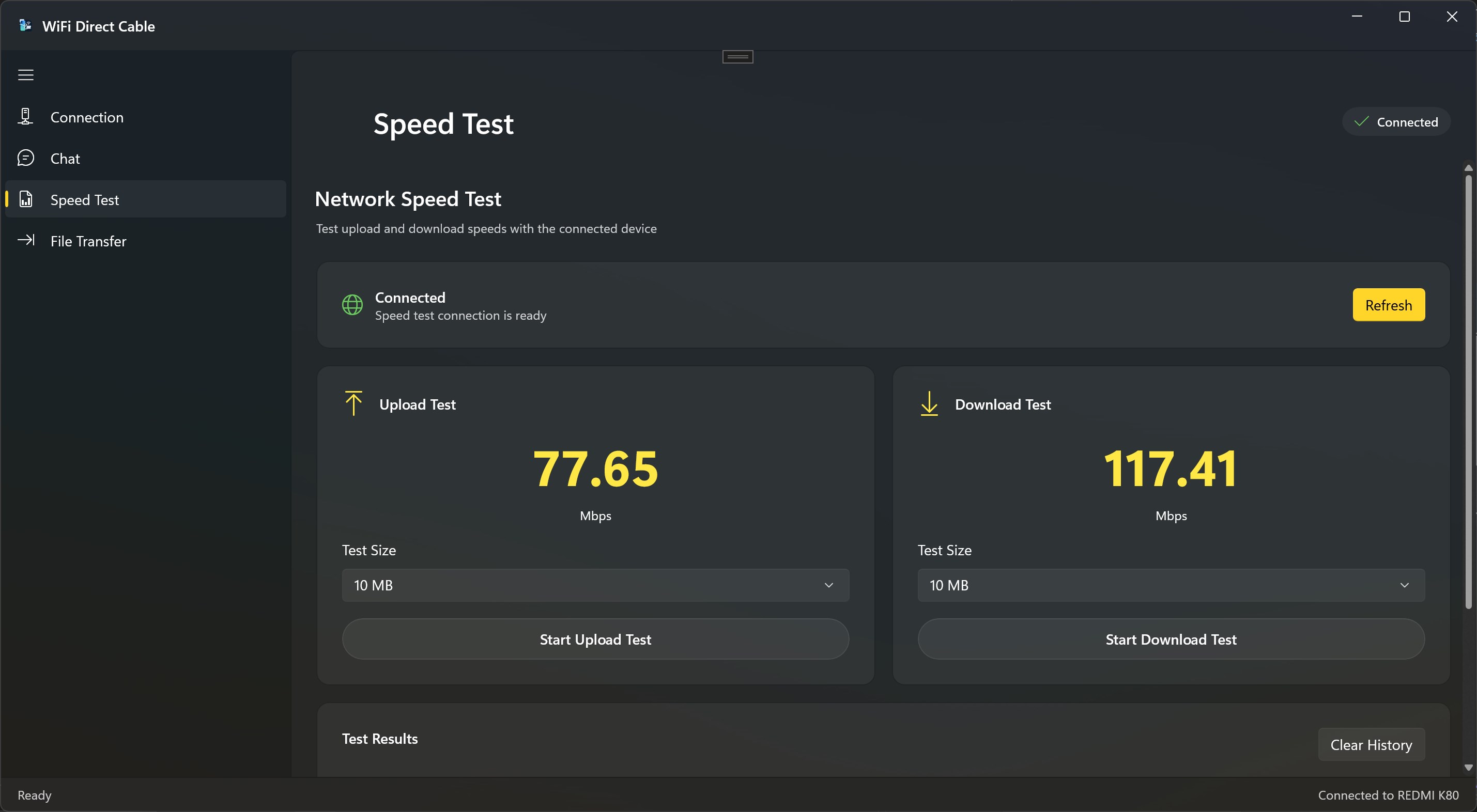Click the 'Download Test' label
Image resolution: width=1477 pixels, height=812 pixels.
coord(1003,404)
